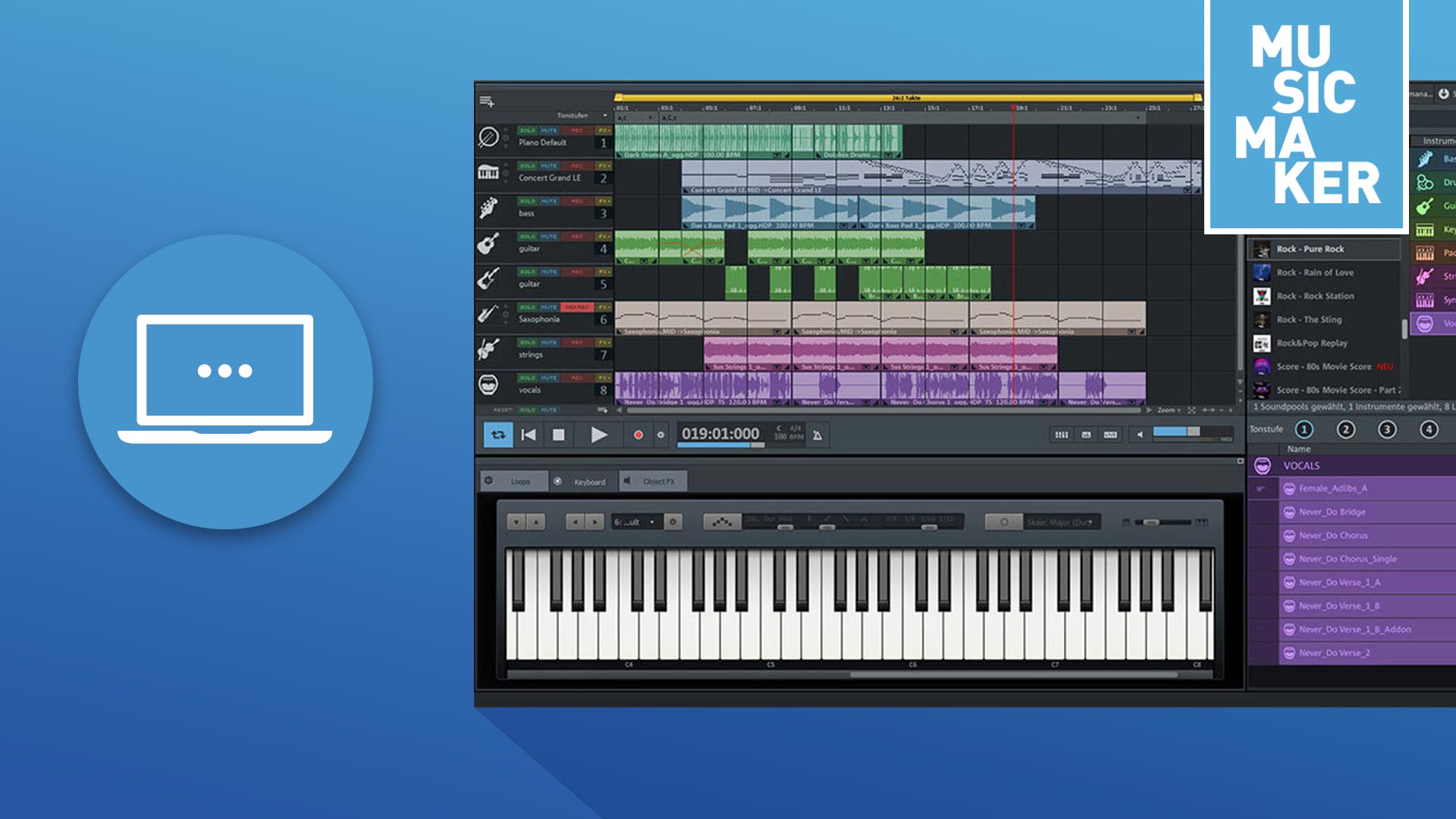The image size is (1456, 819).
Task: Jump to start with rewind button
Action: pyautogui.click(x=529, y=435)
